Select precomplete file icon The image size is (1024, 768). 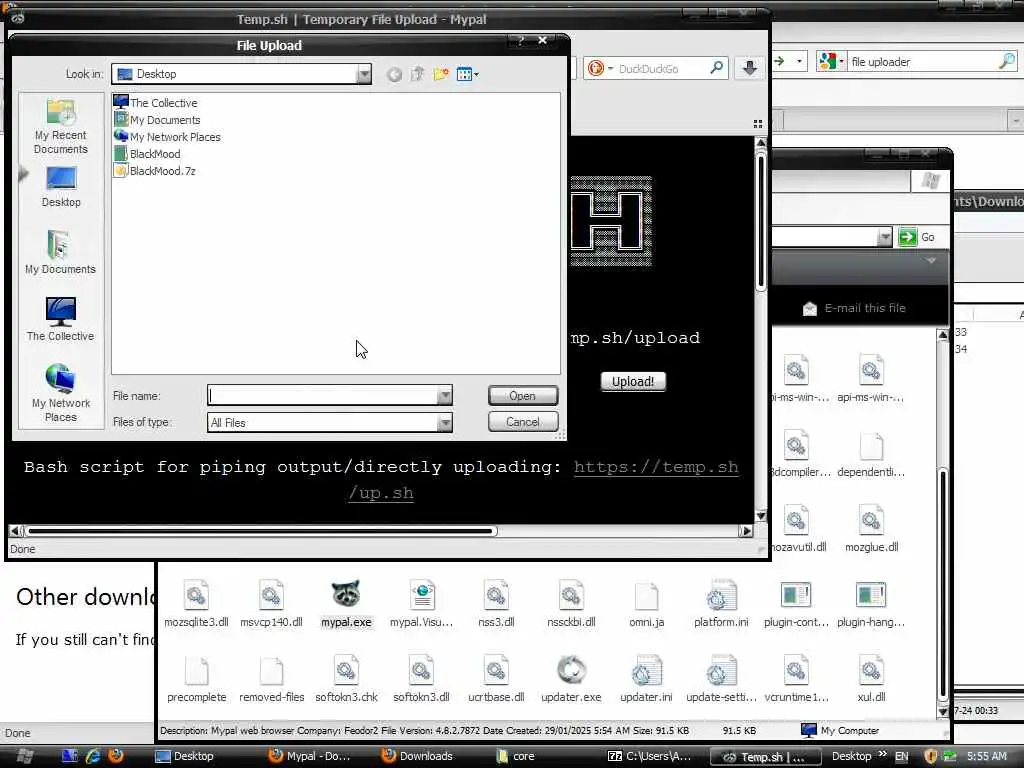coord(196,679)
